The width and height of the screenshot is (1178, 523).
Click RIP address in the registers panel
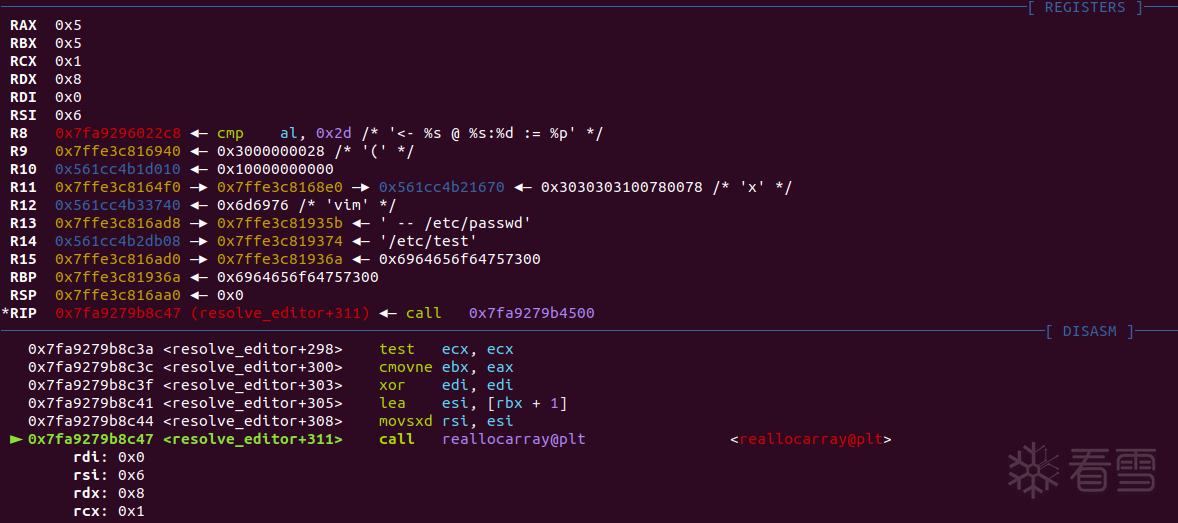coord(118,313)
